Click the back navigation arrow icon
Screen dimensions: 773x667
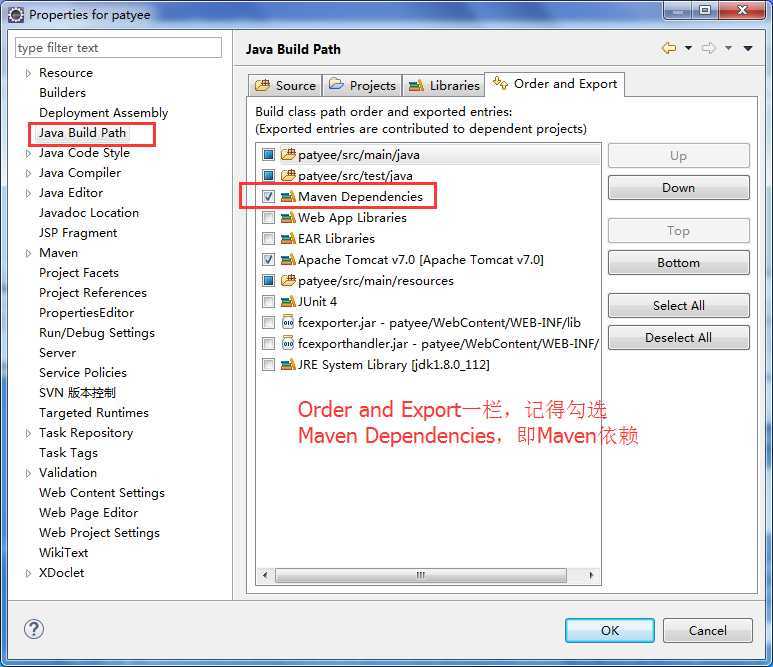pyautogui.click(x=669, y=48)
